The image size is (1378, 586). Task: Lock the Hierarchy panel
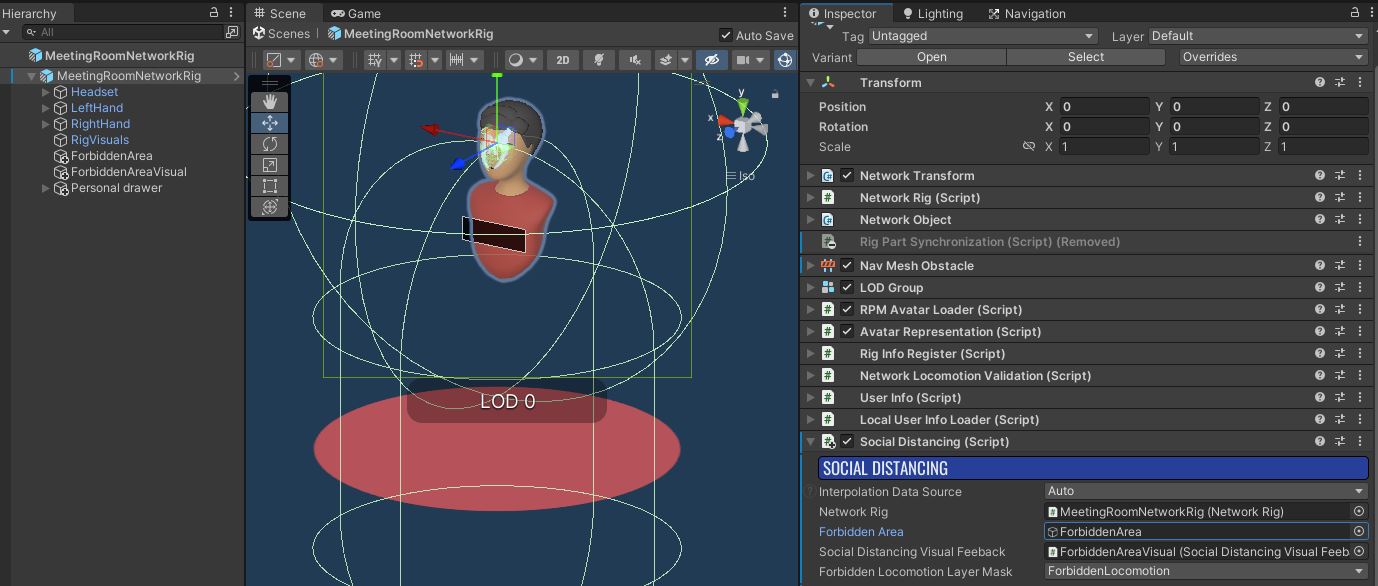[214, 13]
